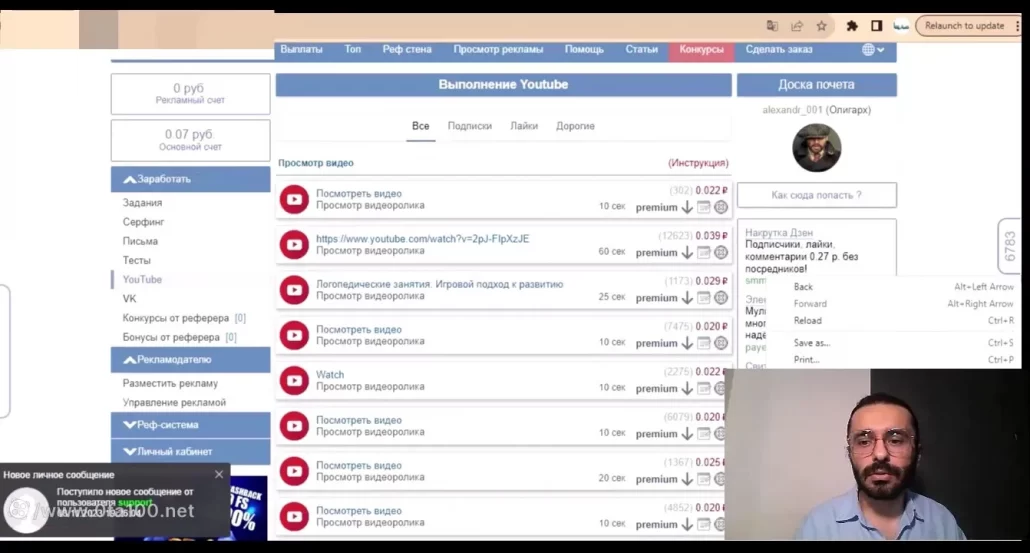Click the YouTube play icon of the first task

pos(294,199)
